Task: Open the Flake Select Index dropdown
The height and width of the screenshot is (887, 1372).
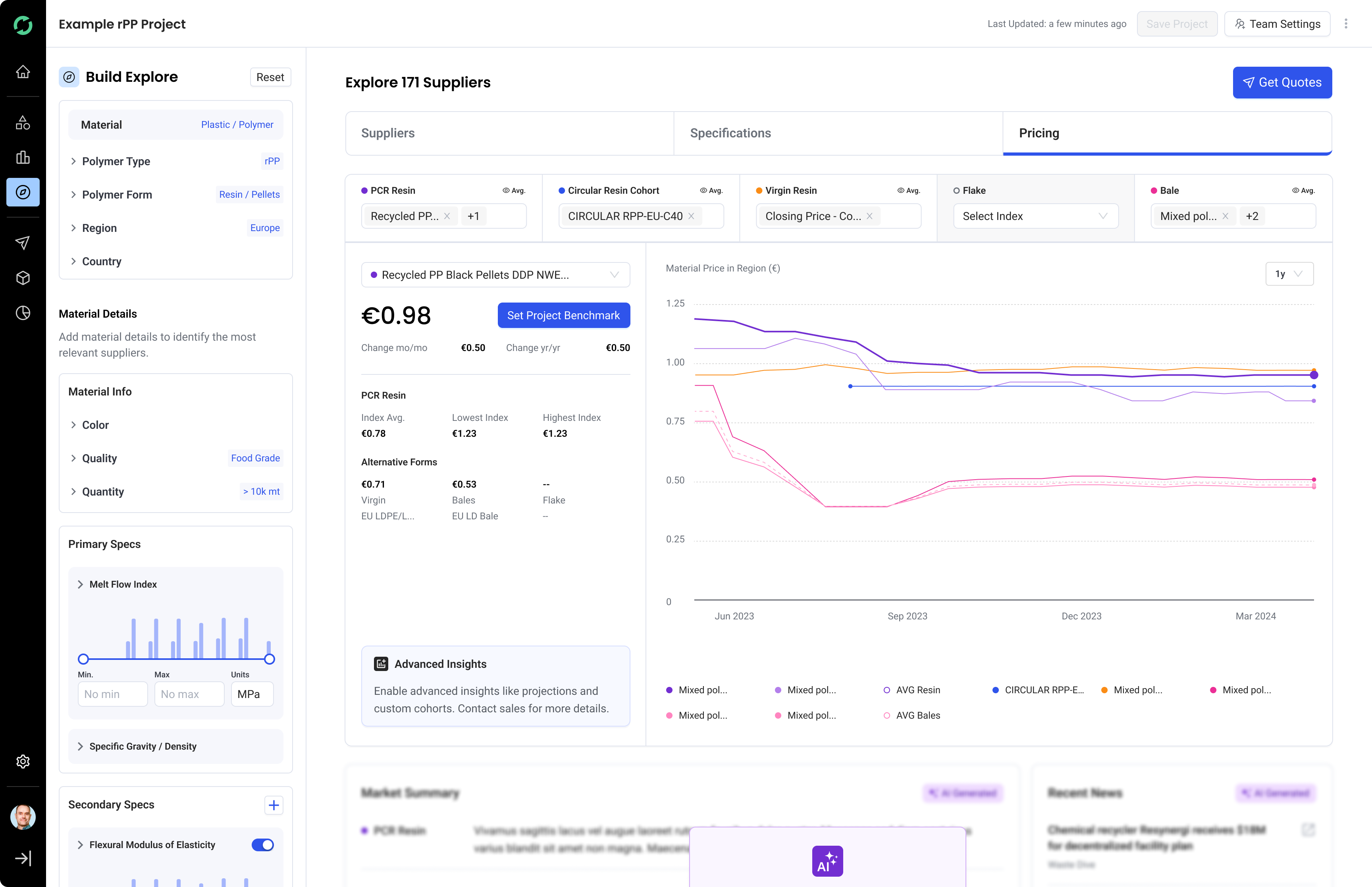Action: coord(1035,216)
